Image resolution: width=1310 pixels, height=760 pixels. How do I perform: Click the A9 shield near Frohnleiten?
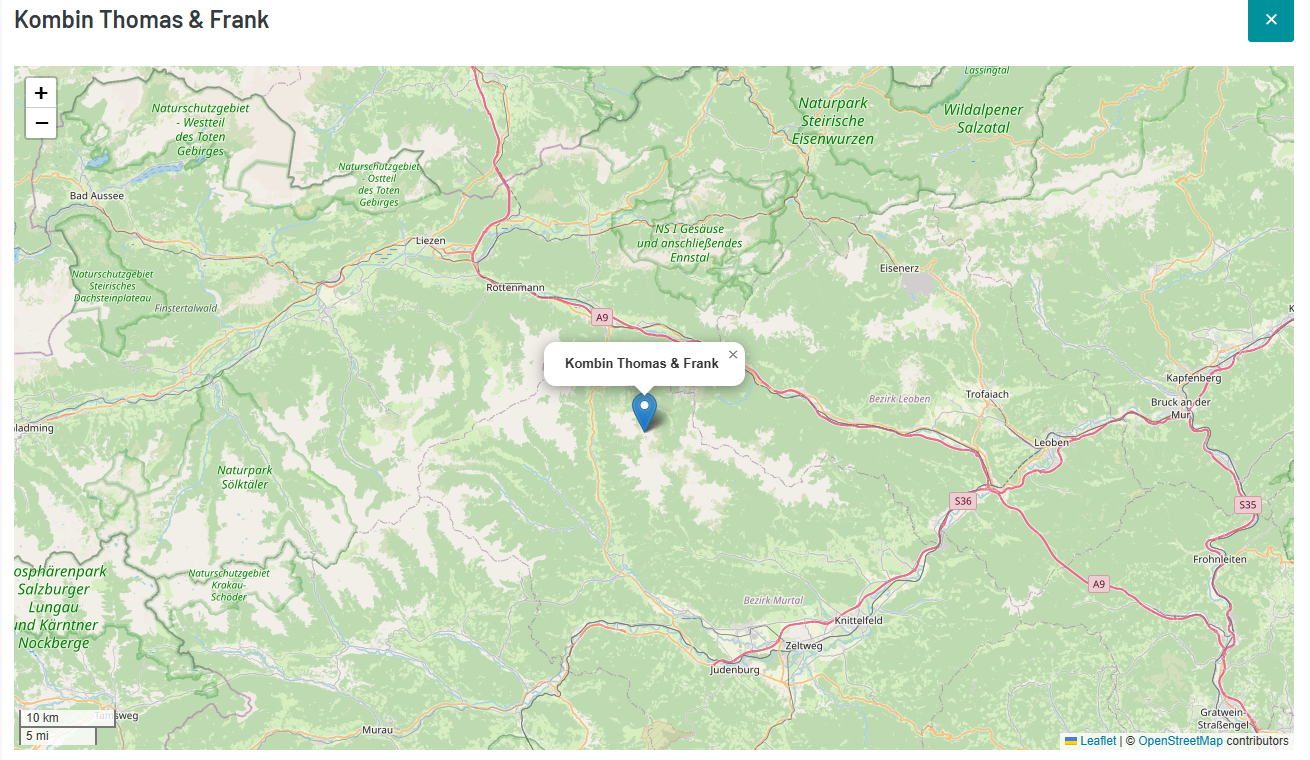1099,583
